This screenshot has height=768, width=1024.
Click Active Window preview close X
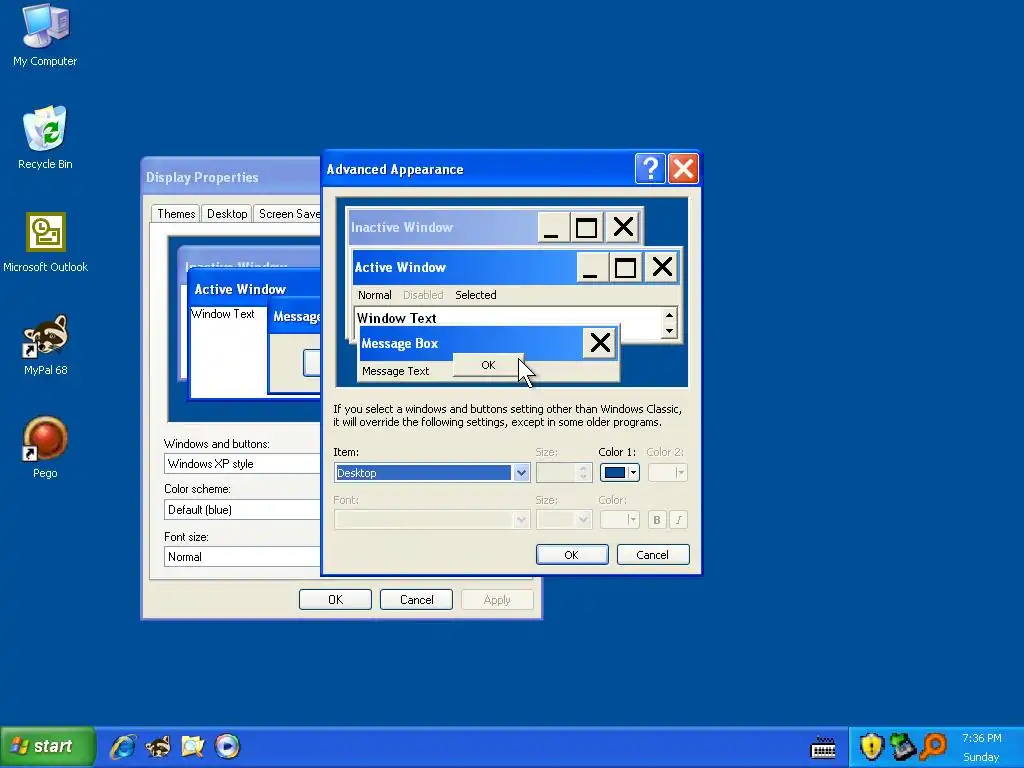pyautogui.click(x=662, y=267)
